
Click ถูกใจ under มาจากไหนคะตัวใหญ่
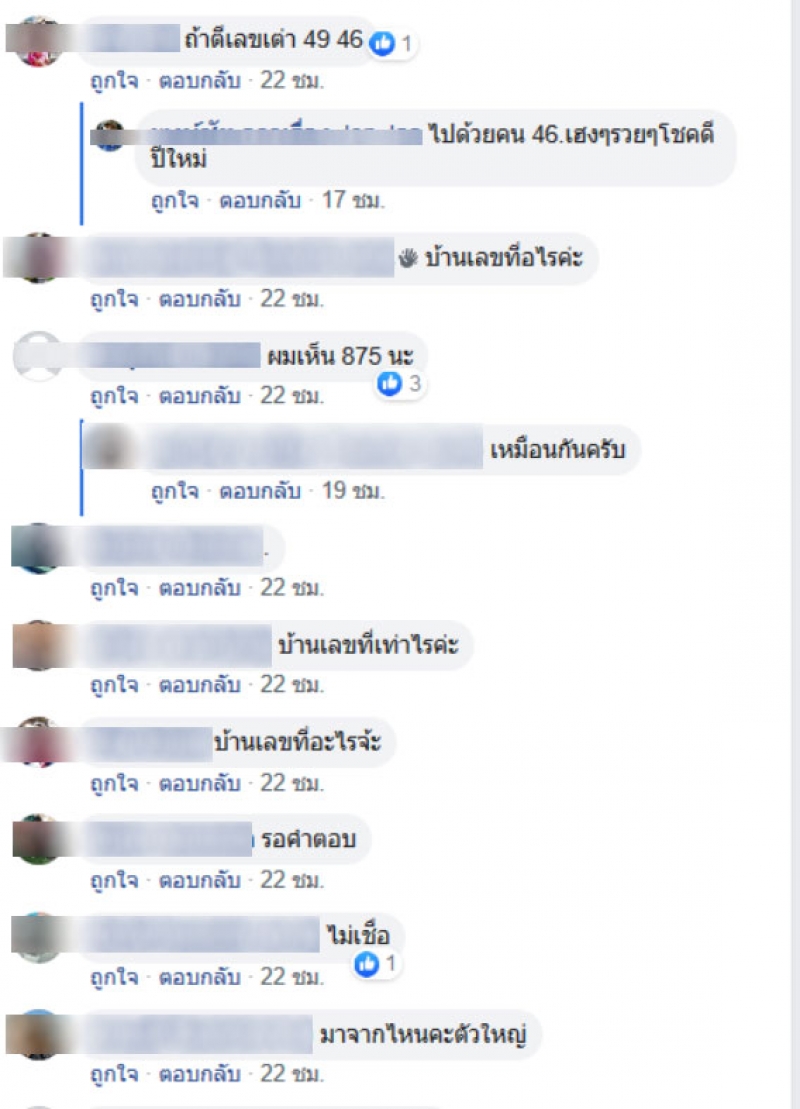pyautogui.click(x=115, y=1074)
